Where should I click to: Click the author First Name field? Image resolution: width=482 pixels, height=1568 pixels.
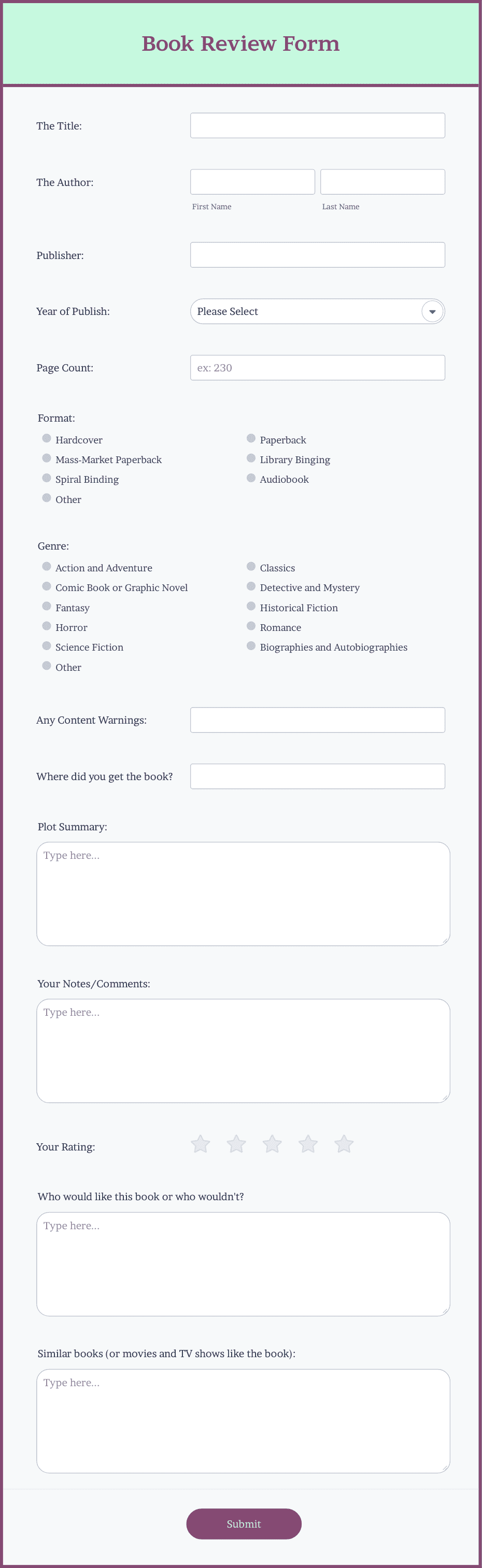[x=252, y=182]
